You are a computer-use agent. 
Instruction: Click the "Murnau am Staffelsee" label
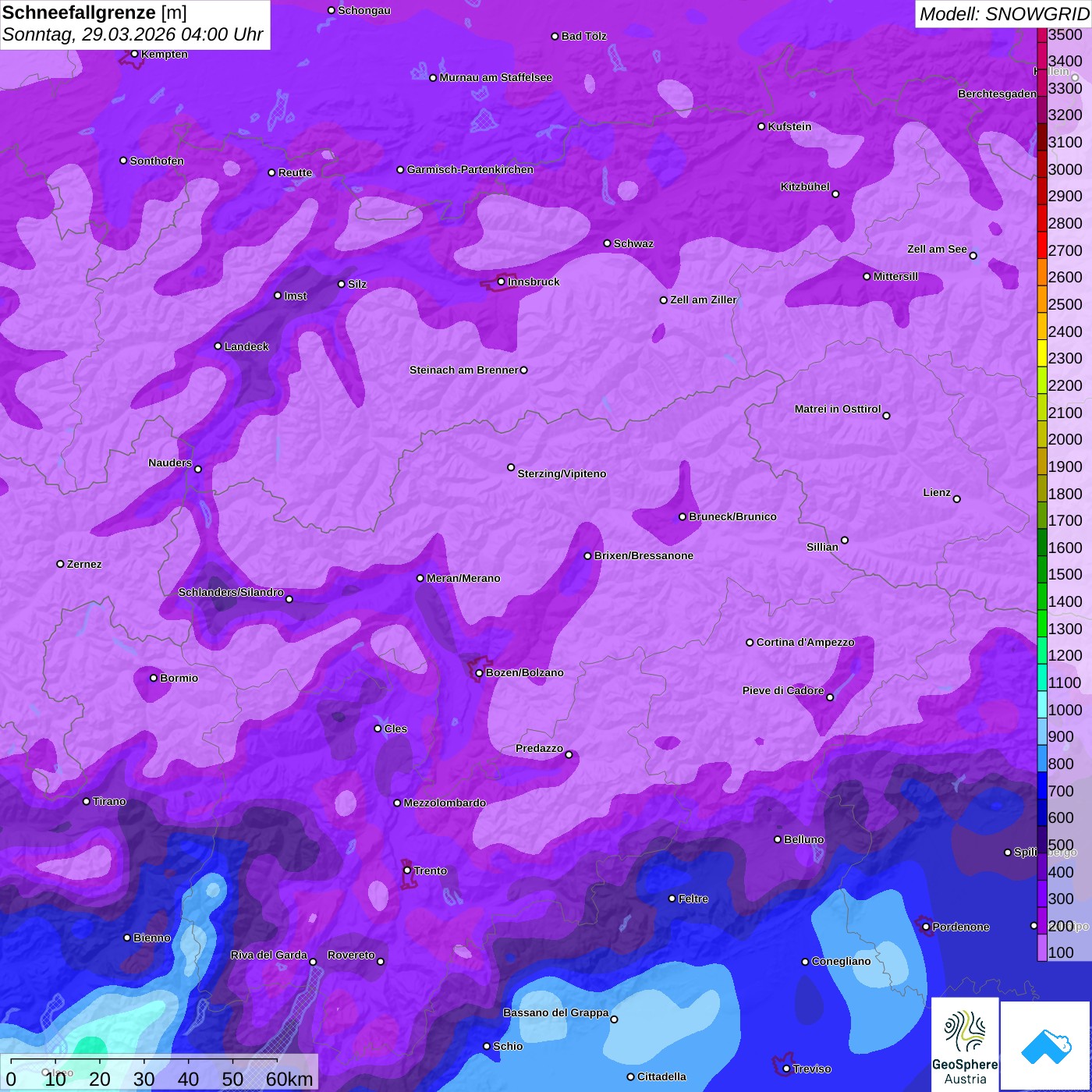click(x=495, y=77)
